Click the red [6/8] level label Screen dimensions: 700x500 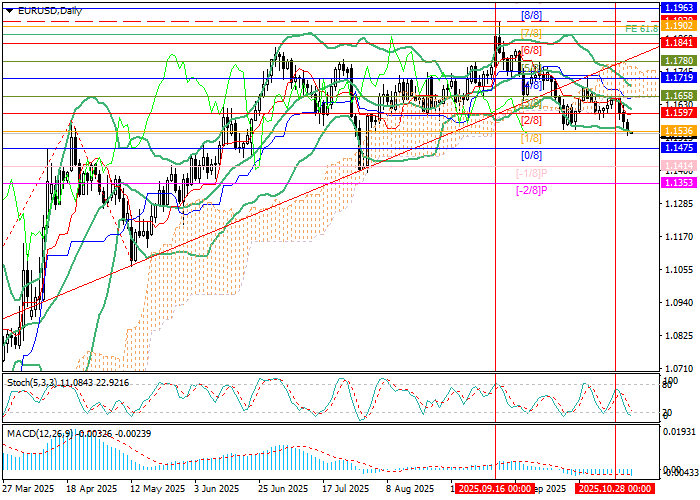pyautogui.click(x=532, y=49)
